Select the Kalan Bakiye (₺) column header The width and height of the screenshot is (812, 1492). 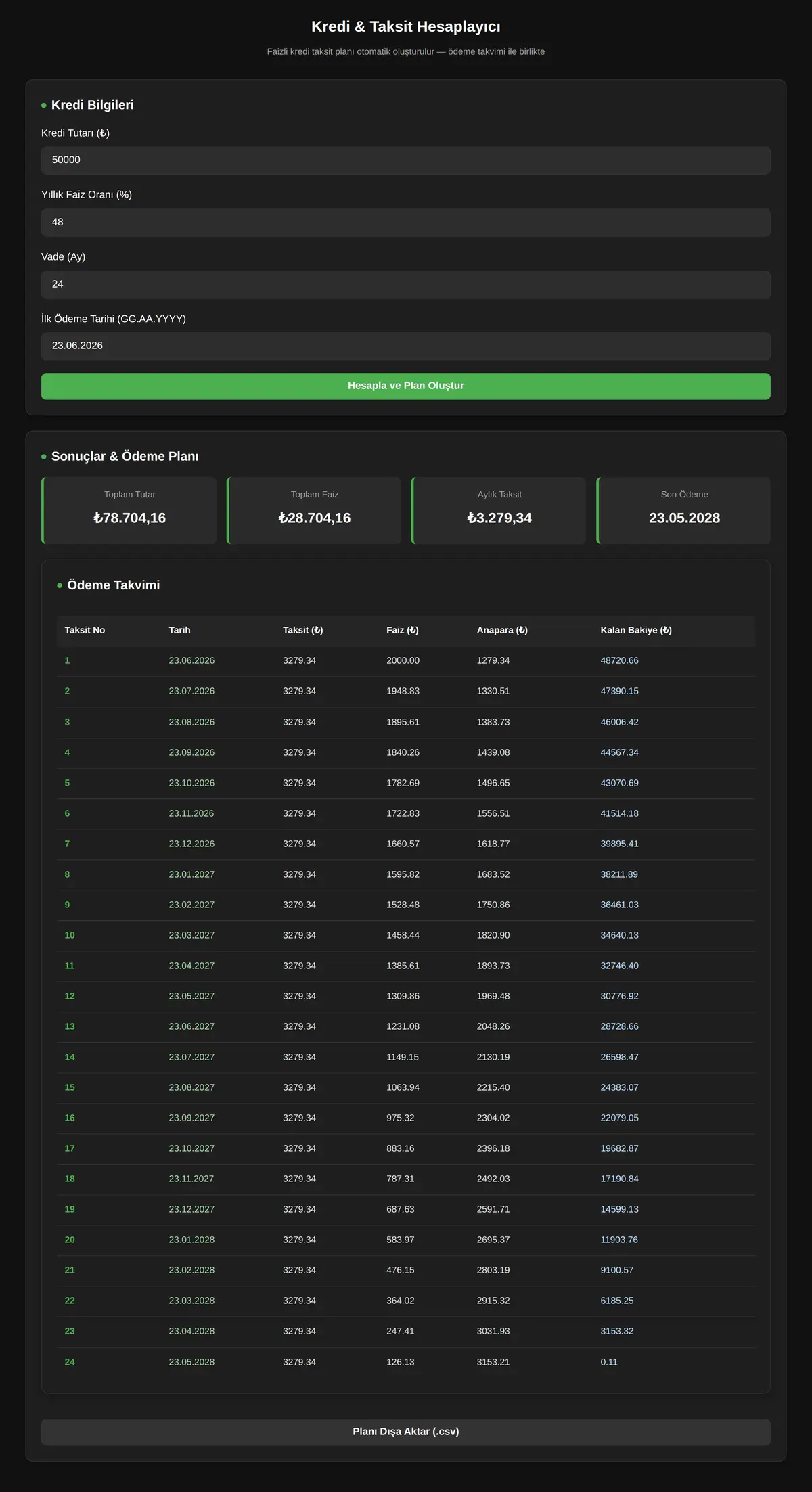[636, 630]
